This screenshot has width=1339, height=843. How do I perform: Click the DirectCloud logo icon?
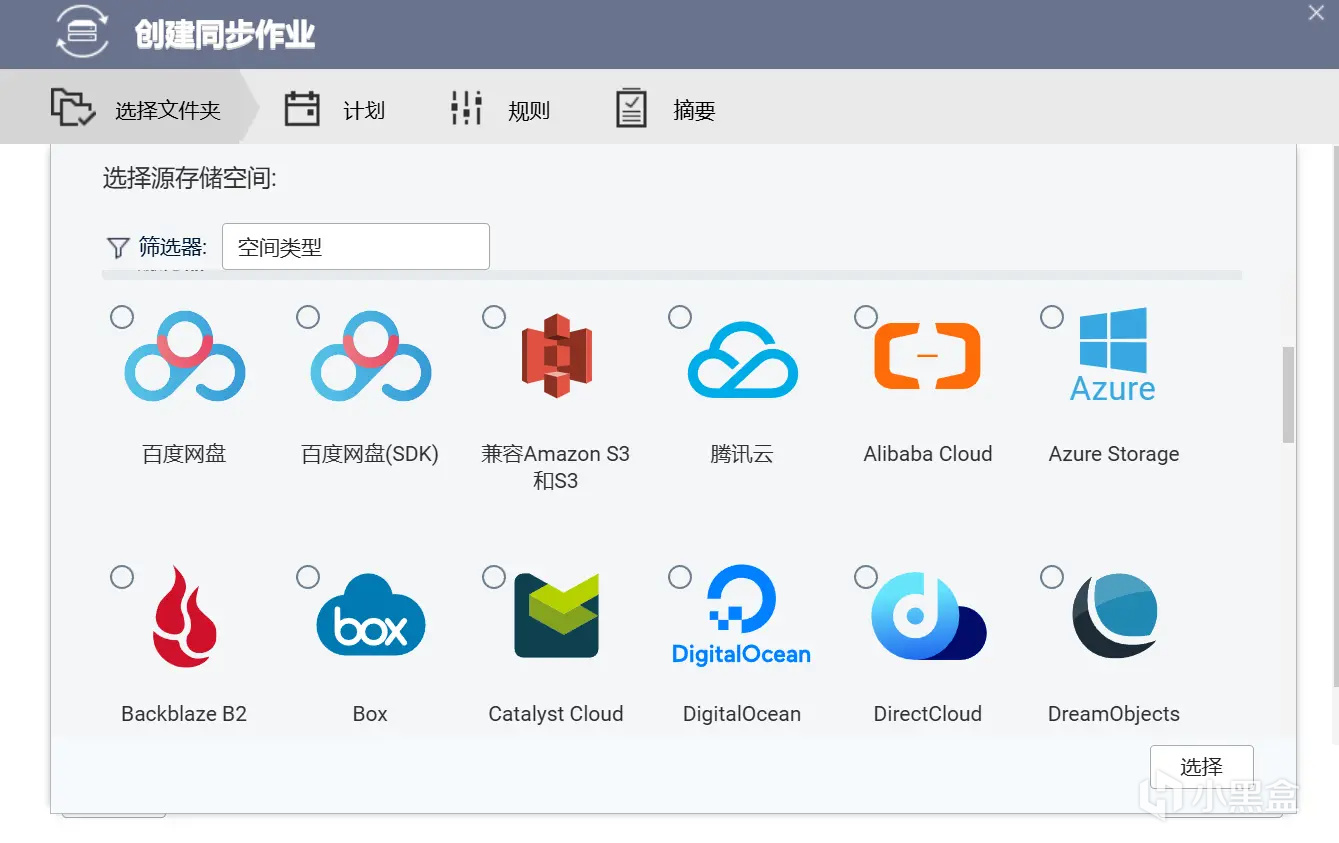tap(929, 616)
